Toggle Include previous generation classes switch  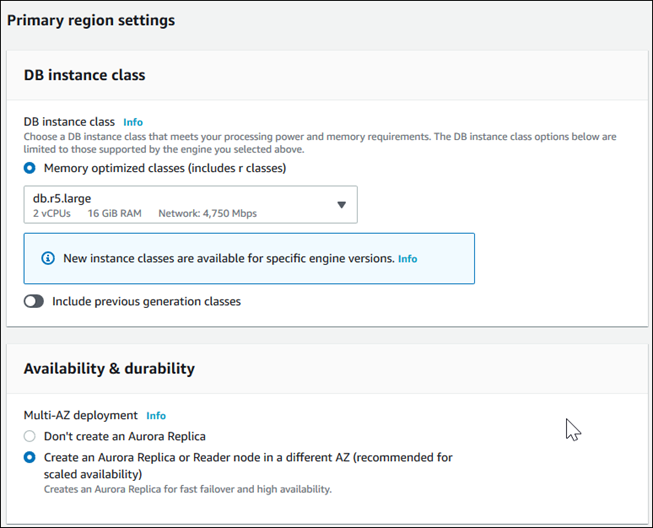click(34, 301)
